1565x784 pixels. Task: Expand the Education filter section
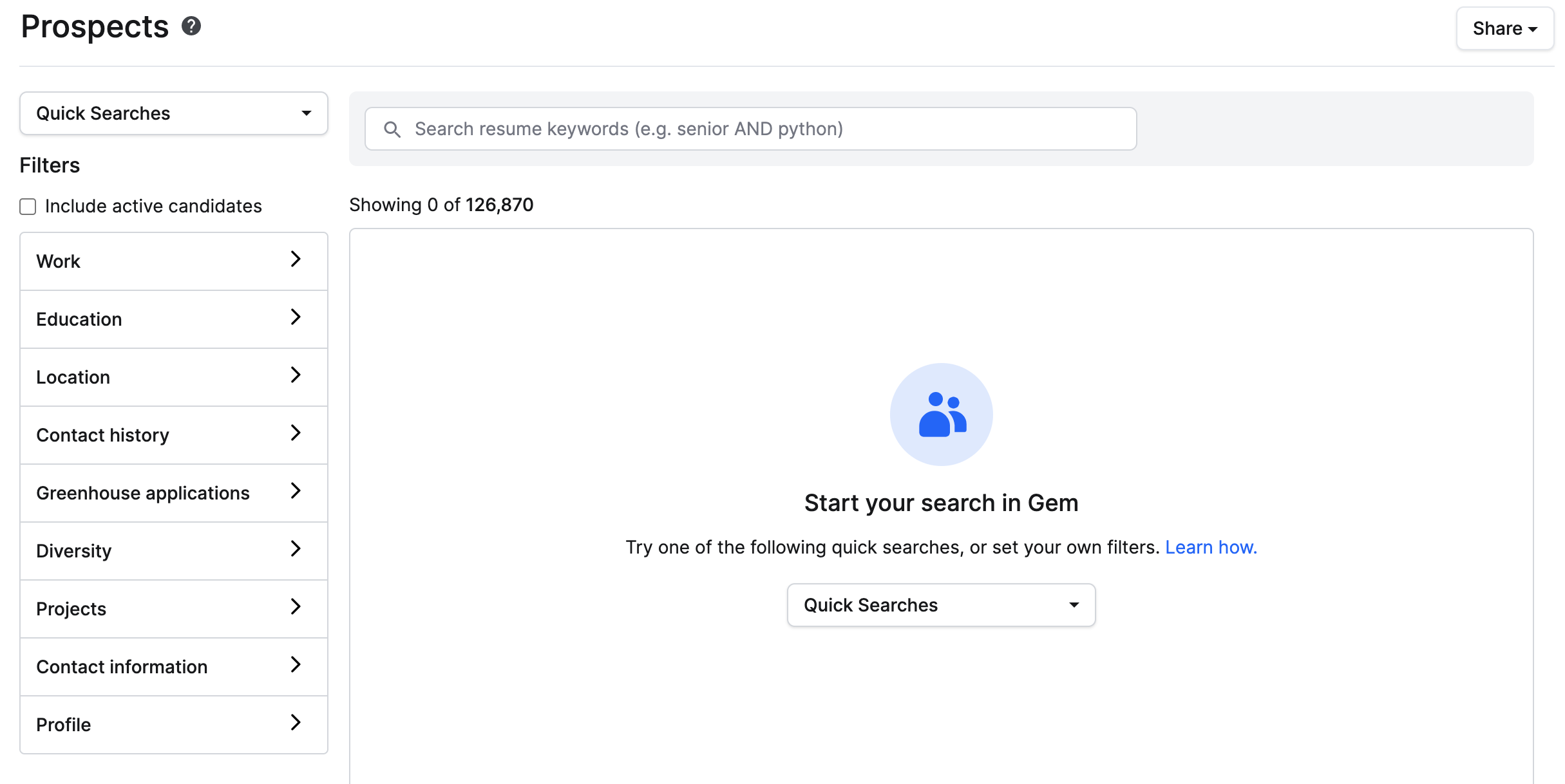coord(174,319)
